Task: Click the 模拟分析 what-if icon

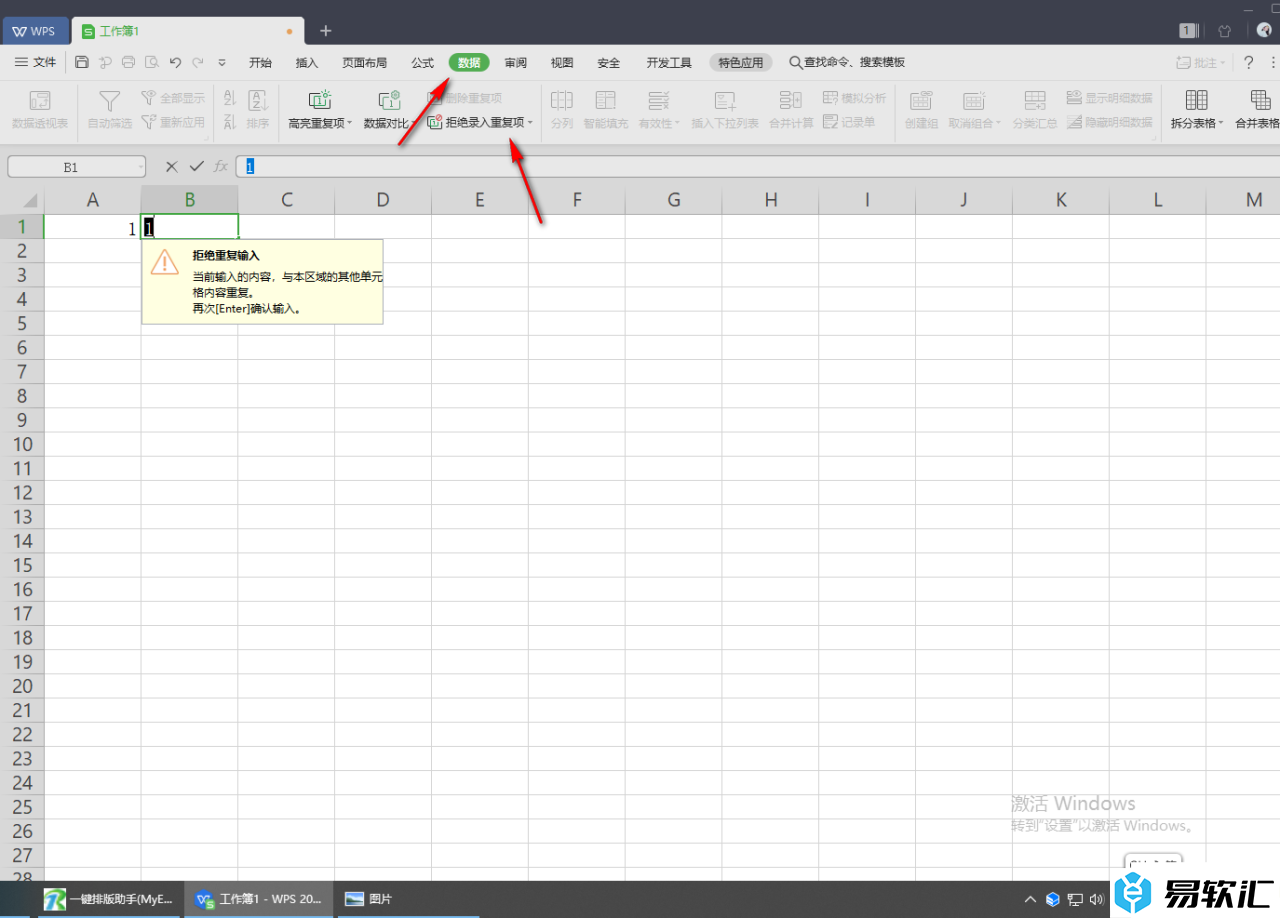Action: 830,98
